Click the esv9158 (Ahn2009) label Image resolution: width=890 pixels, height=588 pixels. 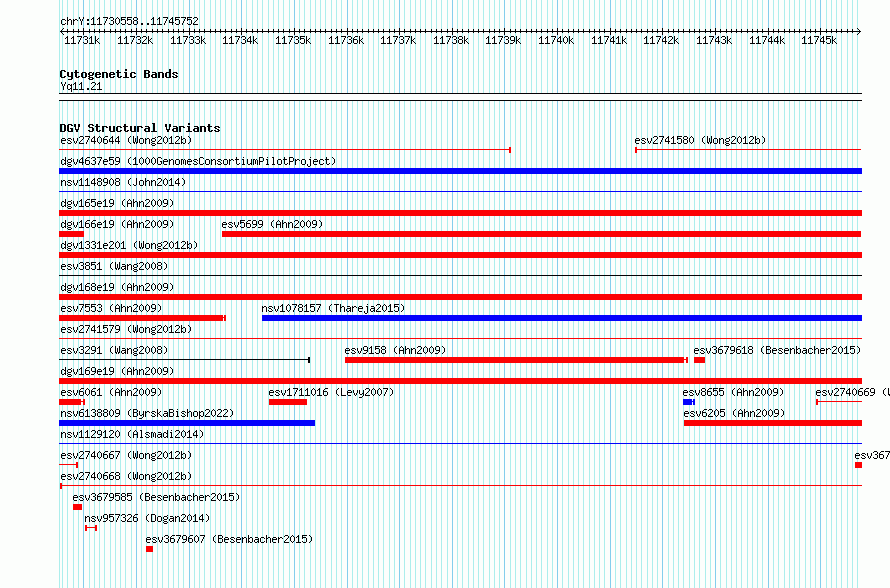coord(395,350)
